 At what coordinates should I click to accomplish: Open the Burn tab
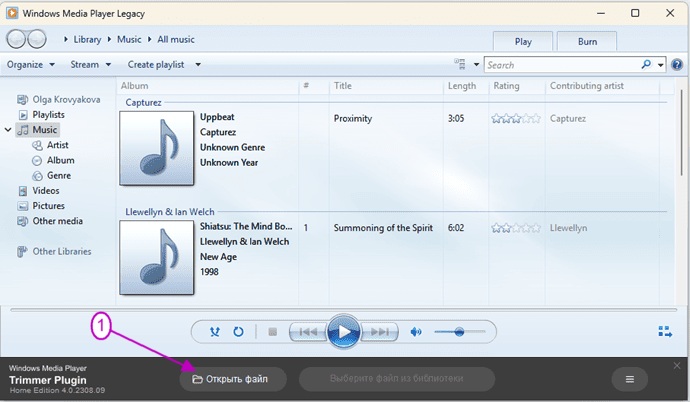pyautogui.click(x=587, y=41)
